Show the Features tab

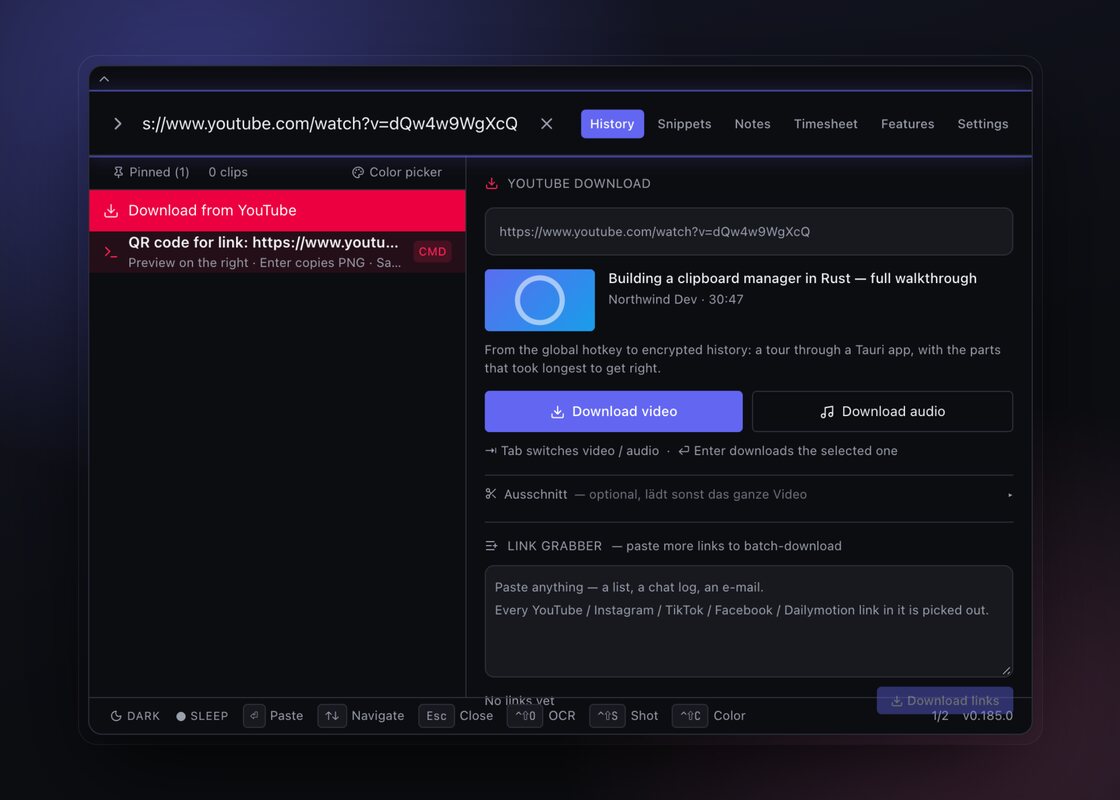click(907, 124)
